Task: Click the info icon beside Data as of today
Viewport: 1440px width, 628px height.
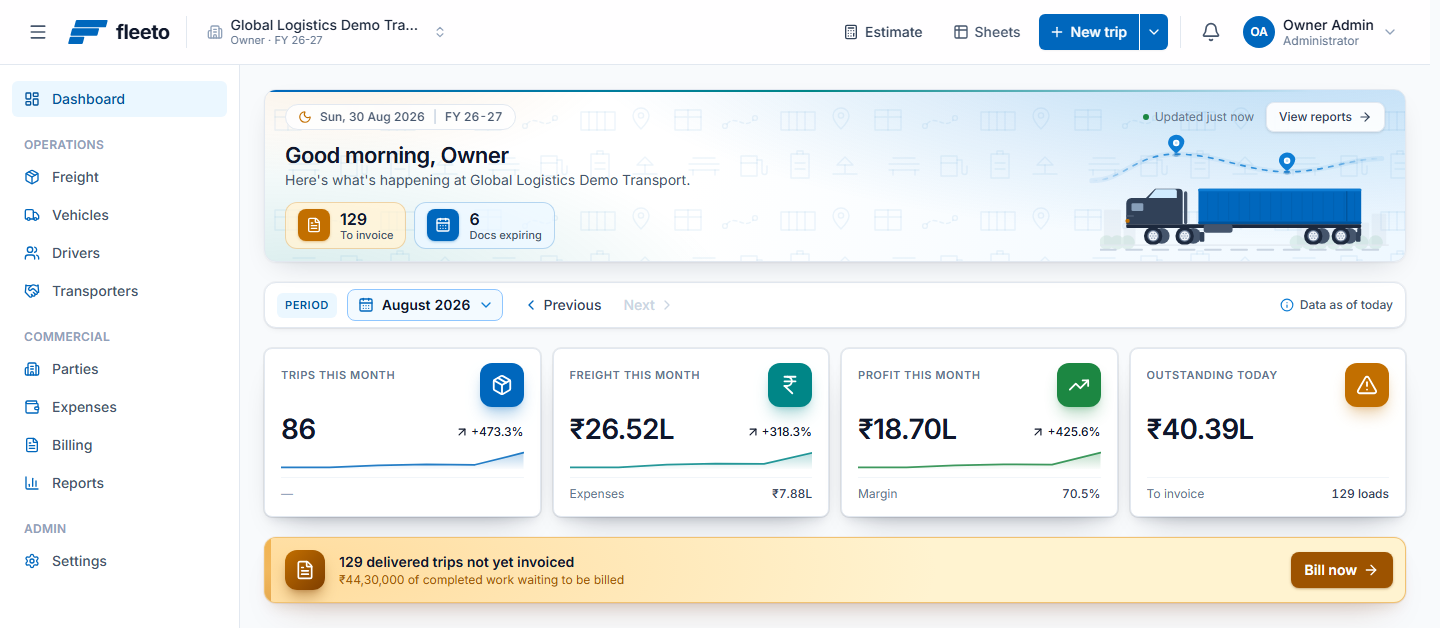Action: click(1287, 305)
